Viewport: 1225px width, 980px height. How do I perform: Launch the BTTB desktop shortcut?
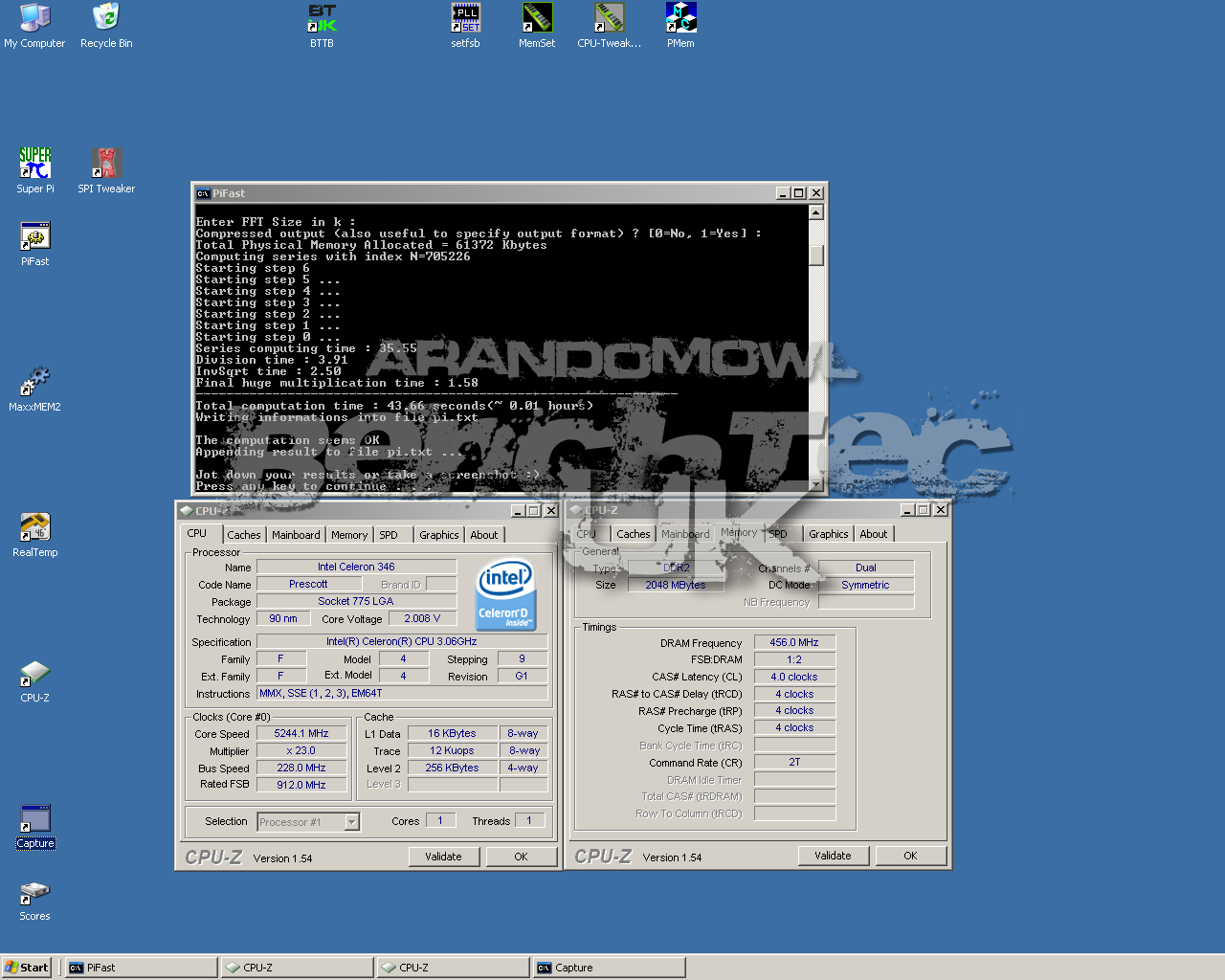pos(322,26)
